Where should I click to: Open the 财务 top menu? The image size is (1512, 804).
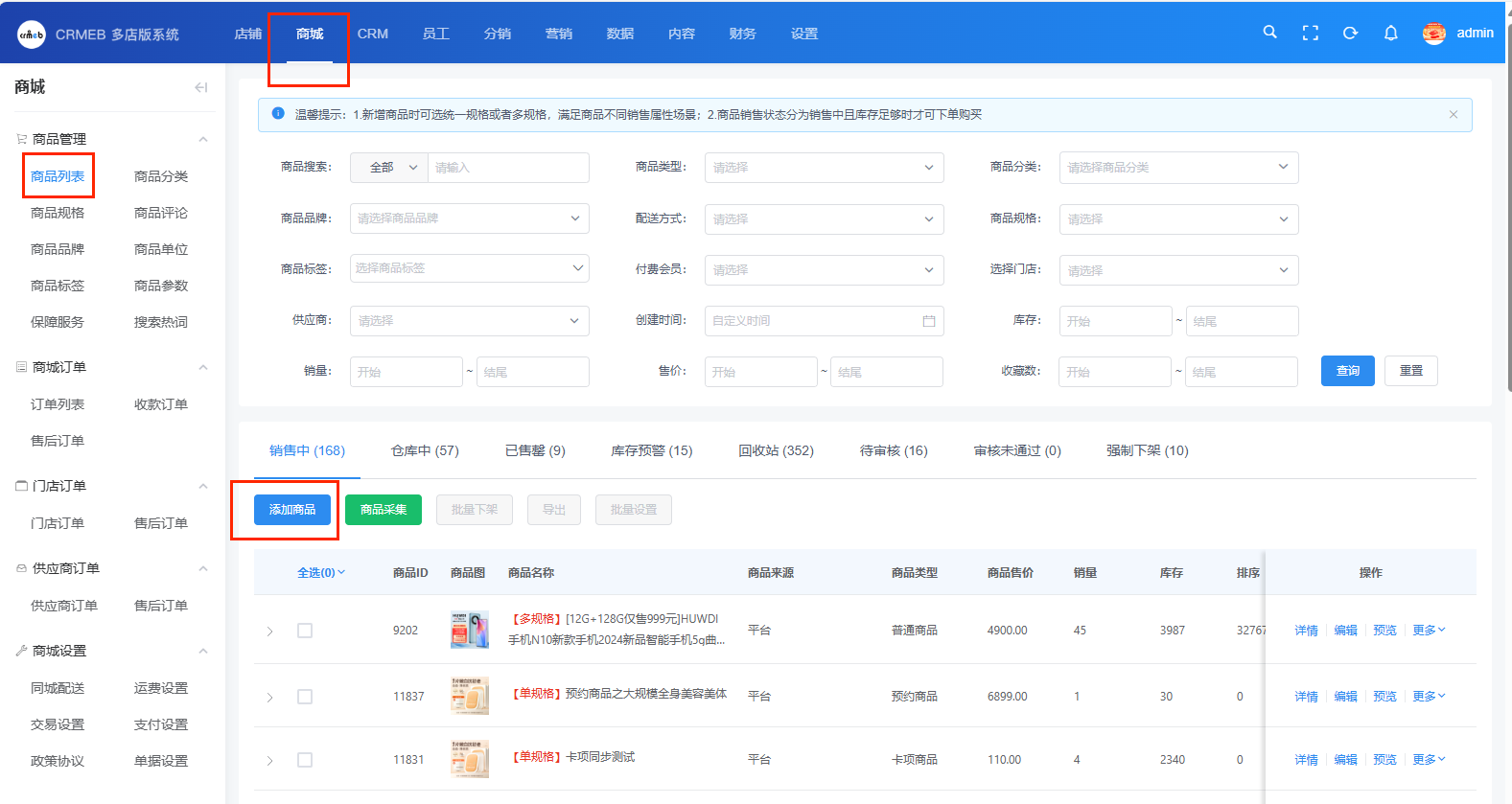click(x=742, y=34)
